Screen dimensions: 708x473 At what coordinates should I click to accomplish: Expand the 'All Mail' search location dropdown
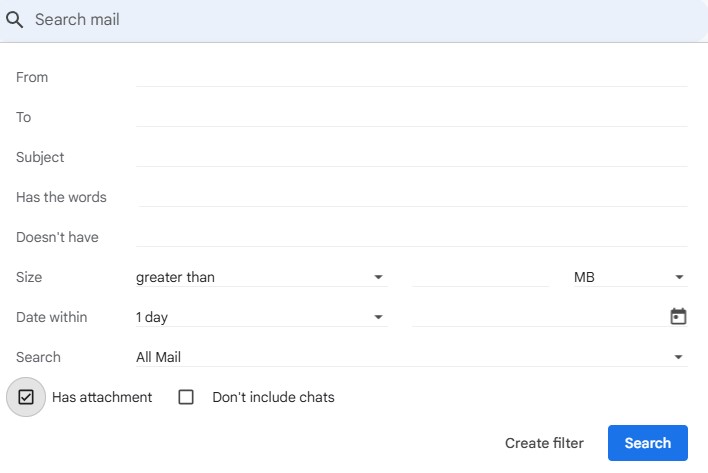pyautogui.click(x=411, y=357)
